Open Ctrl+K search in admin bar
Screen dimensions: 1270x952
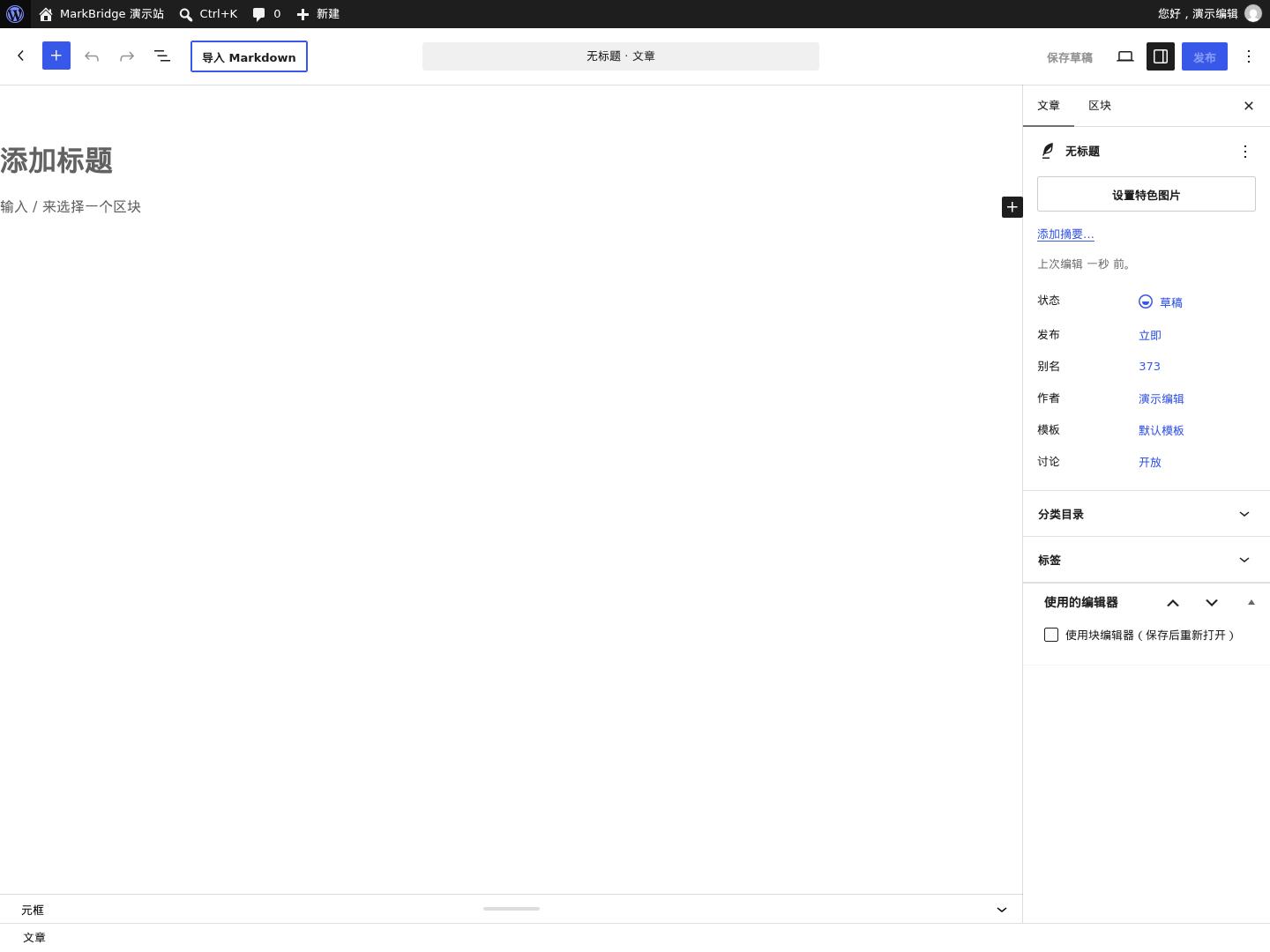(x=208, y=14)
